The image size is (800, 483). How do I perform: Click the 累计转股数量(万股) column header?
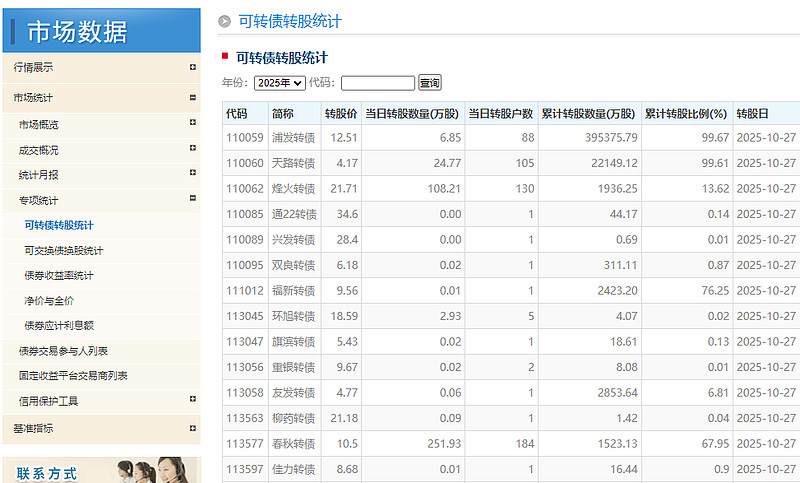tap(588, 114)
